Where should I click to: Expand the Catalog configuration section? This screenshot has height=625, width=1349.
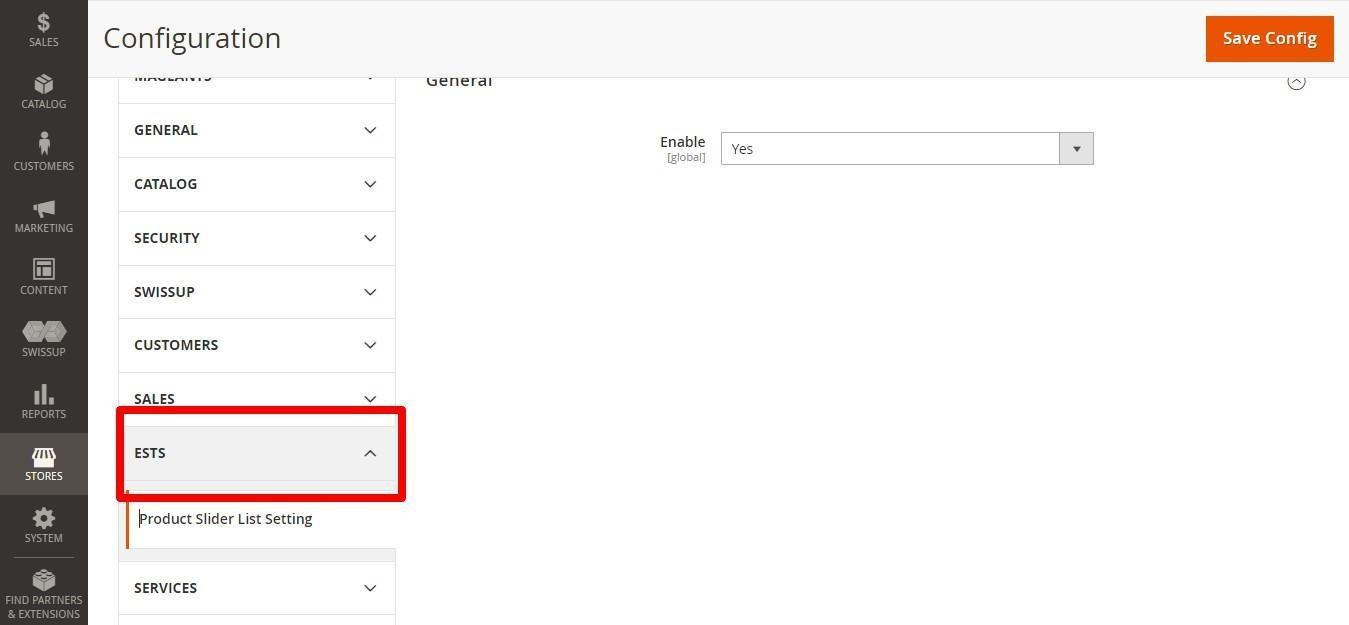coord(256,184)
